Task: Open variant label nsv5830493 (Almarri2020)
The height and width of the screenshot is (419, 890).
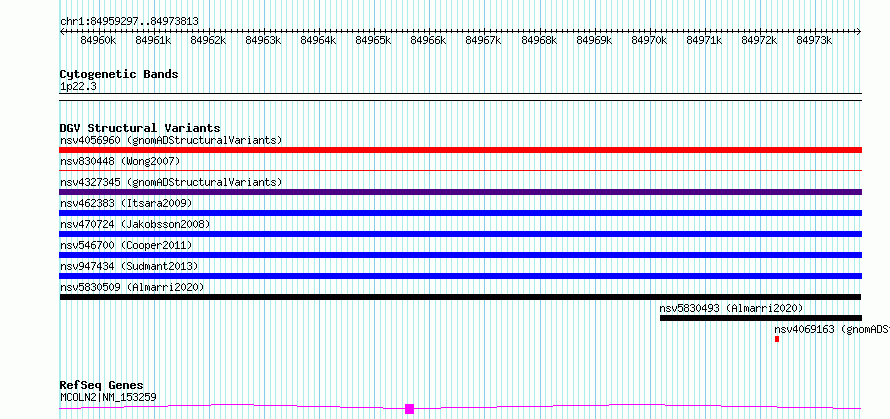Action: pos(731,308)
